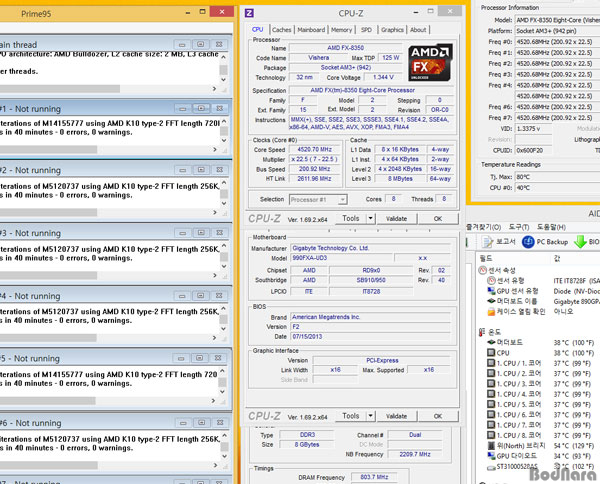This screenshot has width=600, height=484.
Task: Select the Memory tab in CPU-Z
Action: click(x=341, y=30)
